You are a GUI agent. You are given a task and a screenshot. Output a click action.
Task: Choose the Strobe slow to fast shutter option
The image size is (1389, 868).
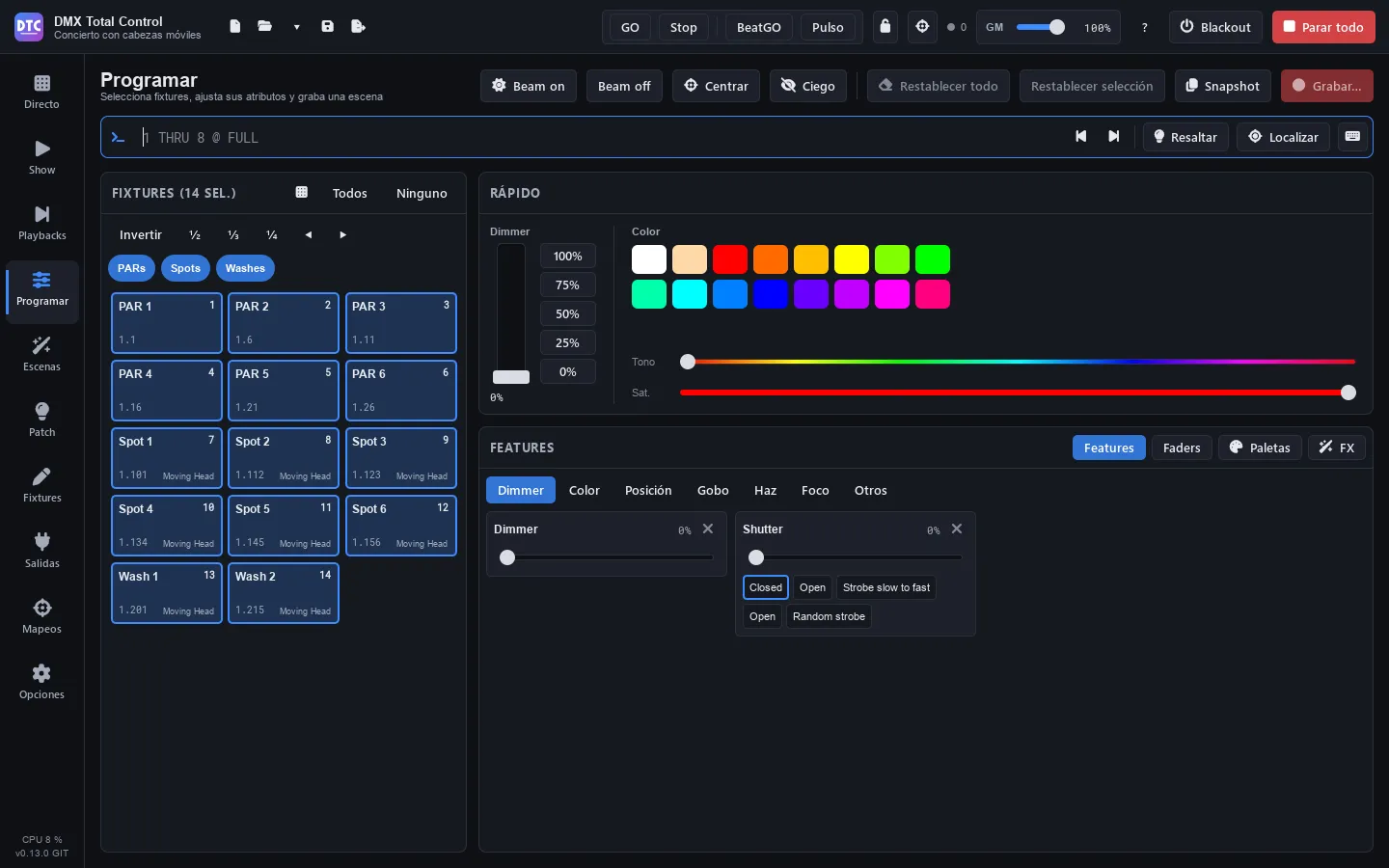click(886, 587)
